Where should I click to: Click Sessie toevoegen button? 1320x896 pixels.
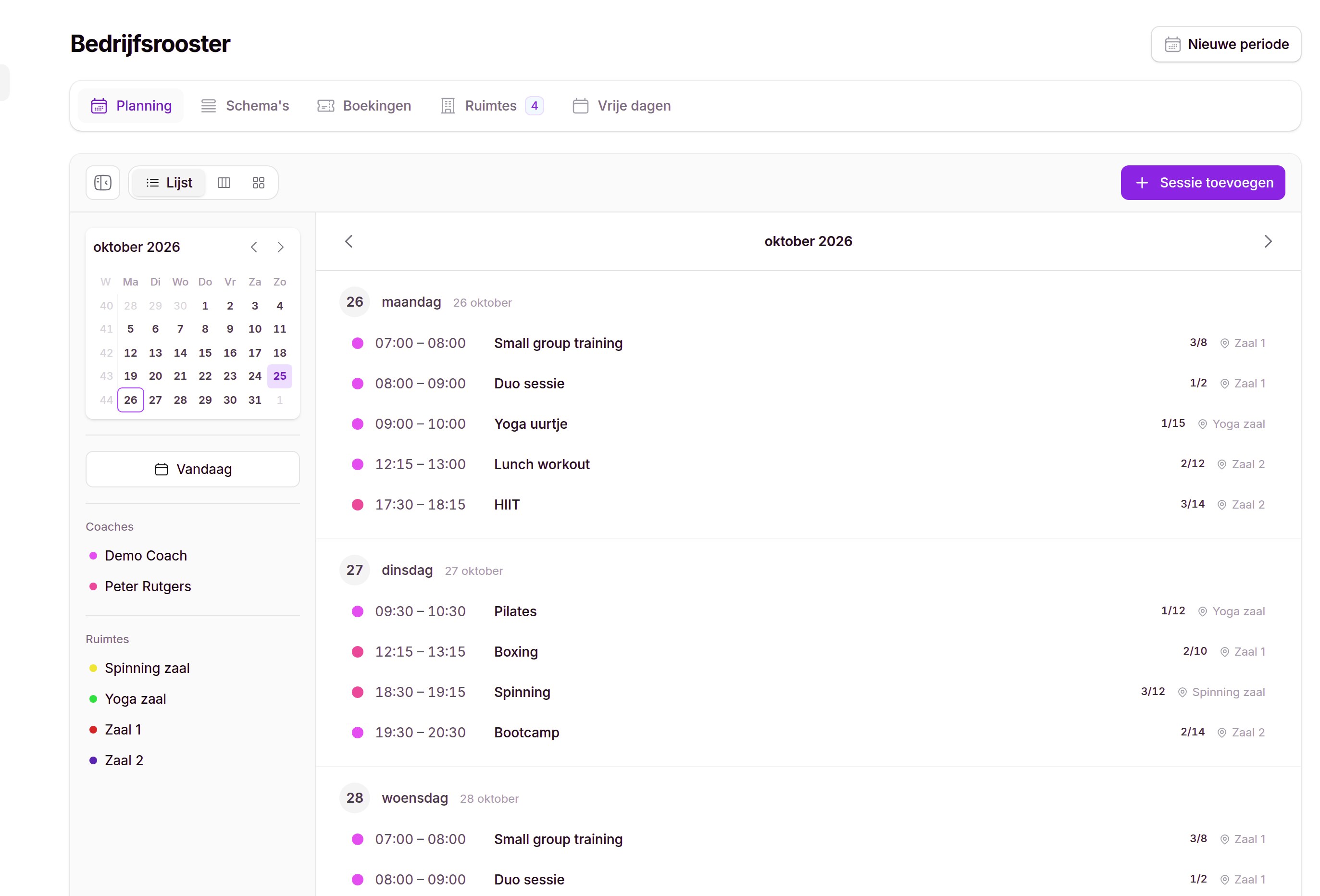pyautogui.click(x=1202, y=183)
